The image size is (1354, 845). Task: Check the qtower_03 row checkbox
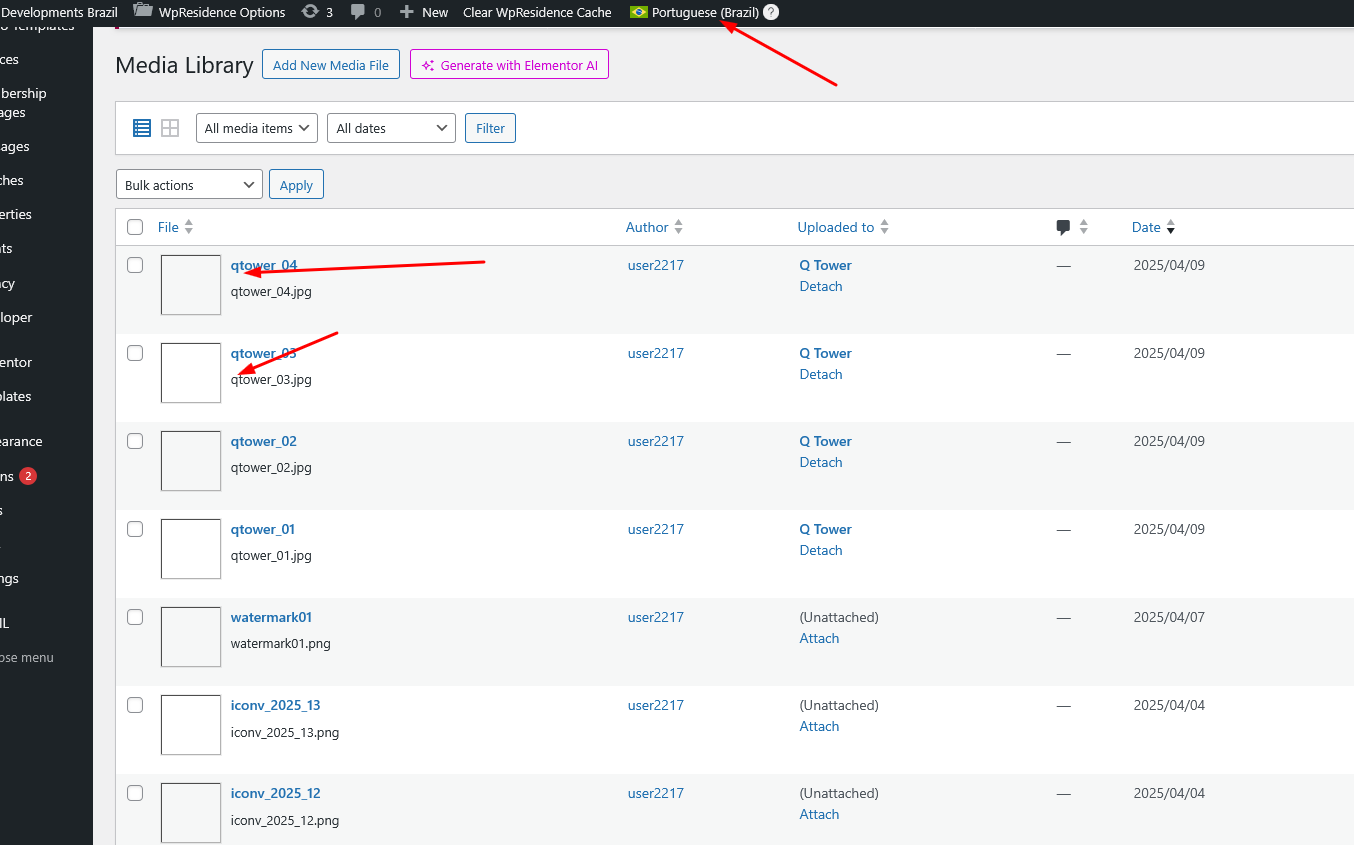(135, 353)
